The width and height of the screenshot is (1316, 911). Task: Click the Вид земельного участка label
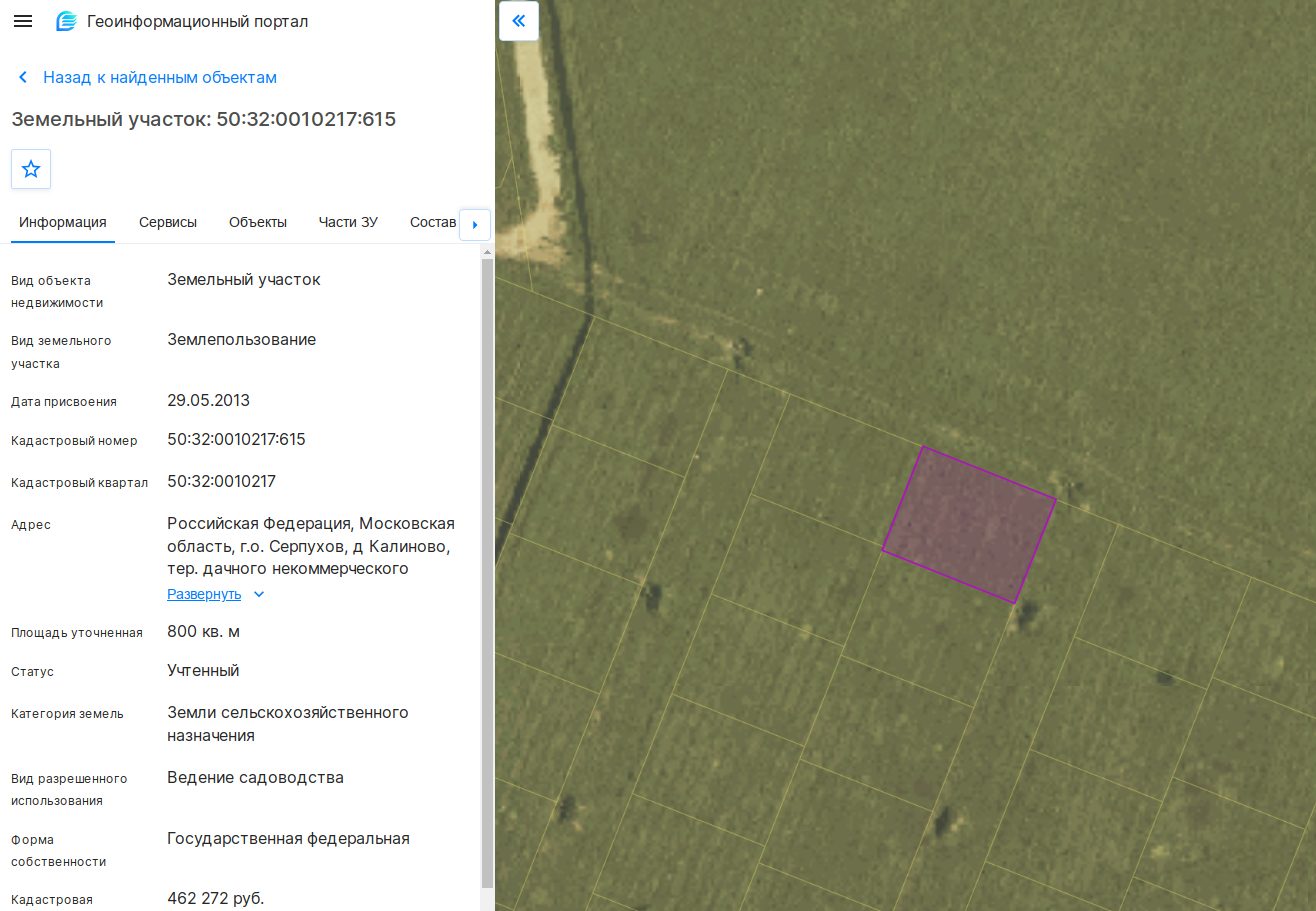(x=61, y=352)
